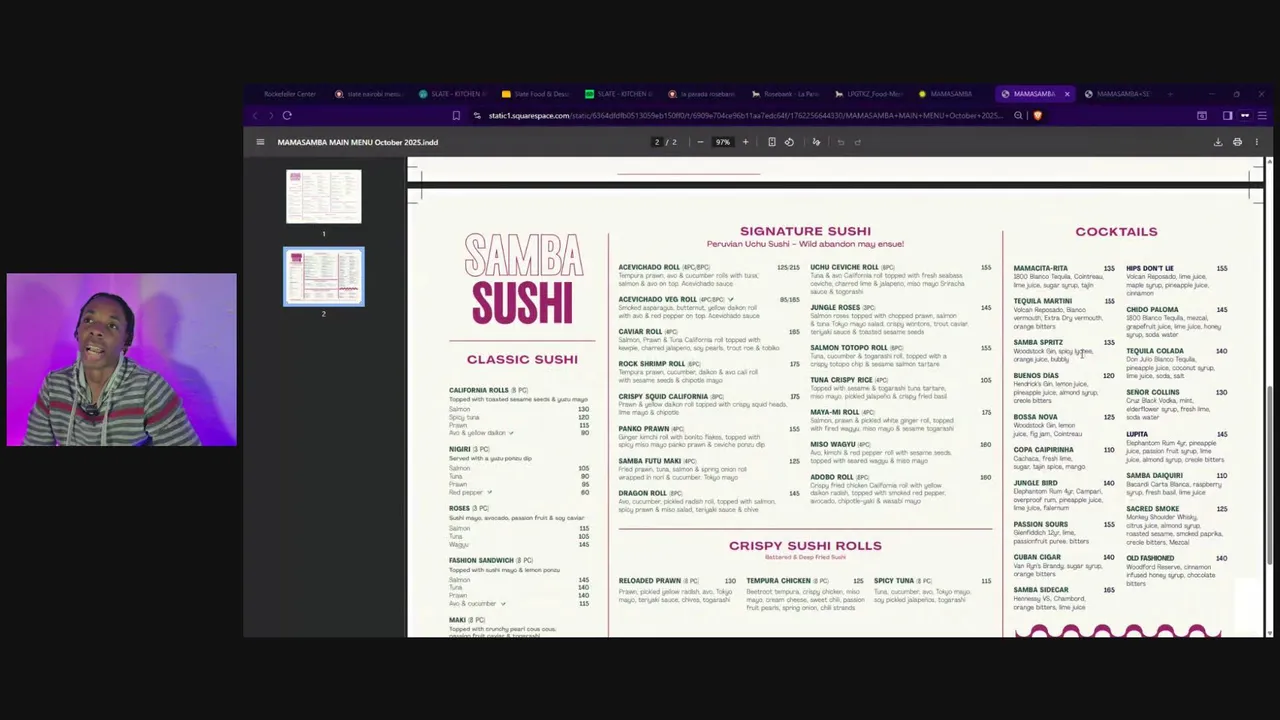Screen dimensions: 1280x720
Task: Open the Rosebank - La Parada tab
Action: point(785,94)
